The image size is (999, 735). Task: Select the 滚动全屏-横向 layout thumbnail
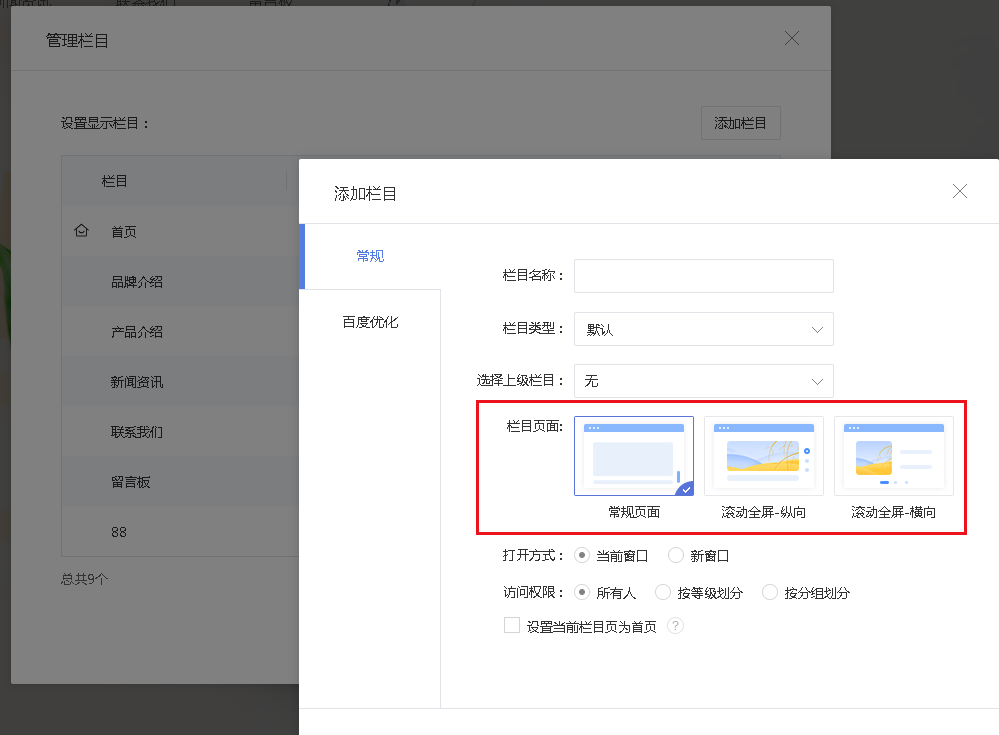click(894, 456)
